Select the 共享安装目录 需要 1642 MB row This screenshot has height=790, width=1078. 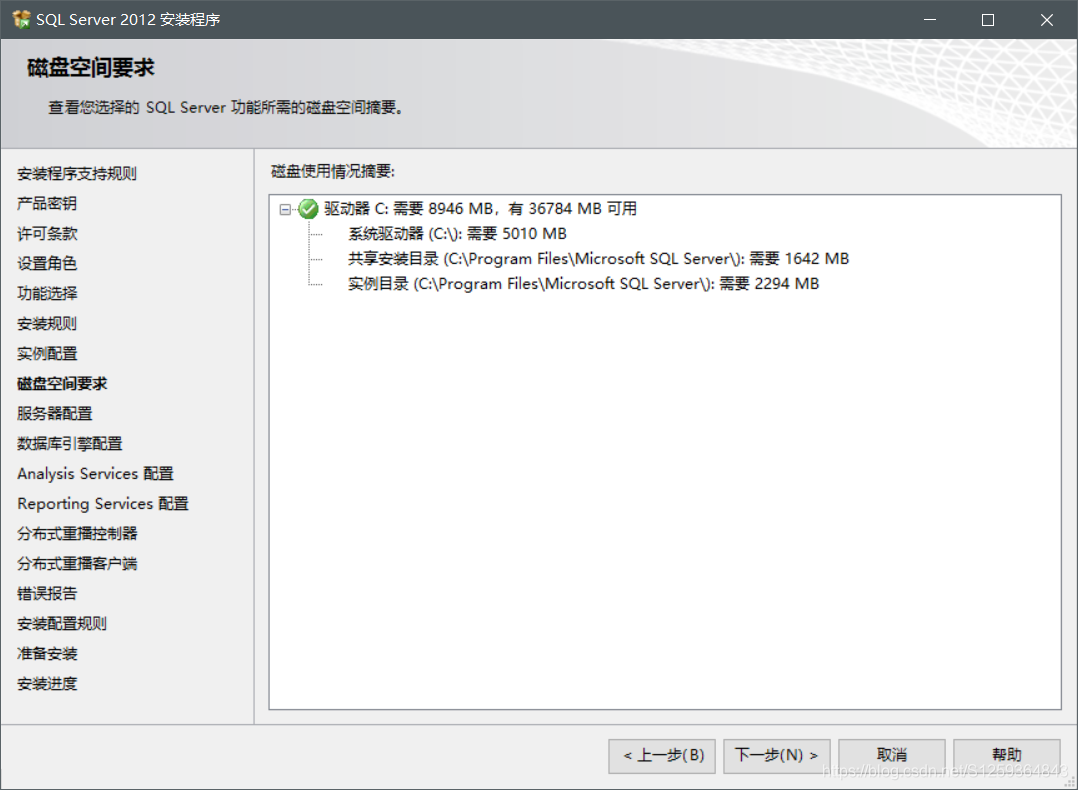(x=598, y=259)
